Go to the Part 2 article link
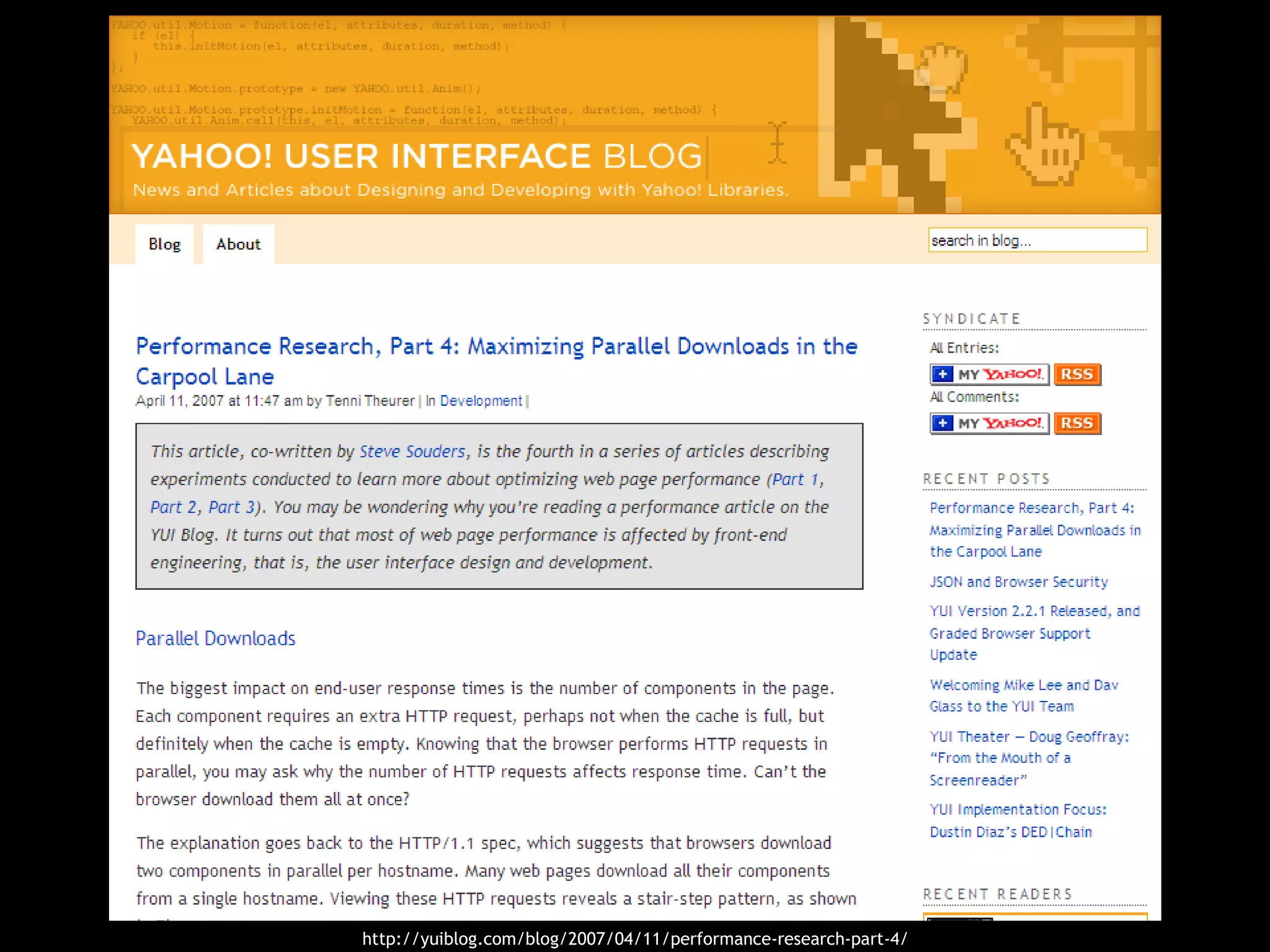This screenshot has width=1270, height=952. pos(174,507)
